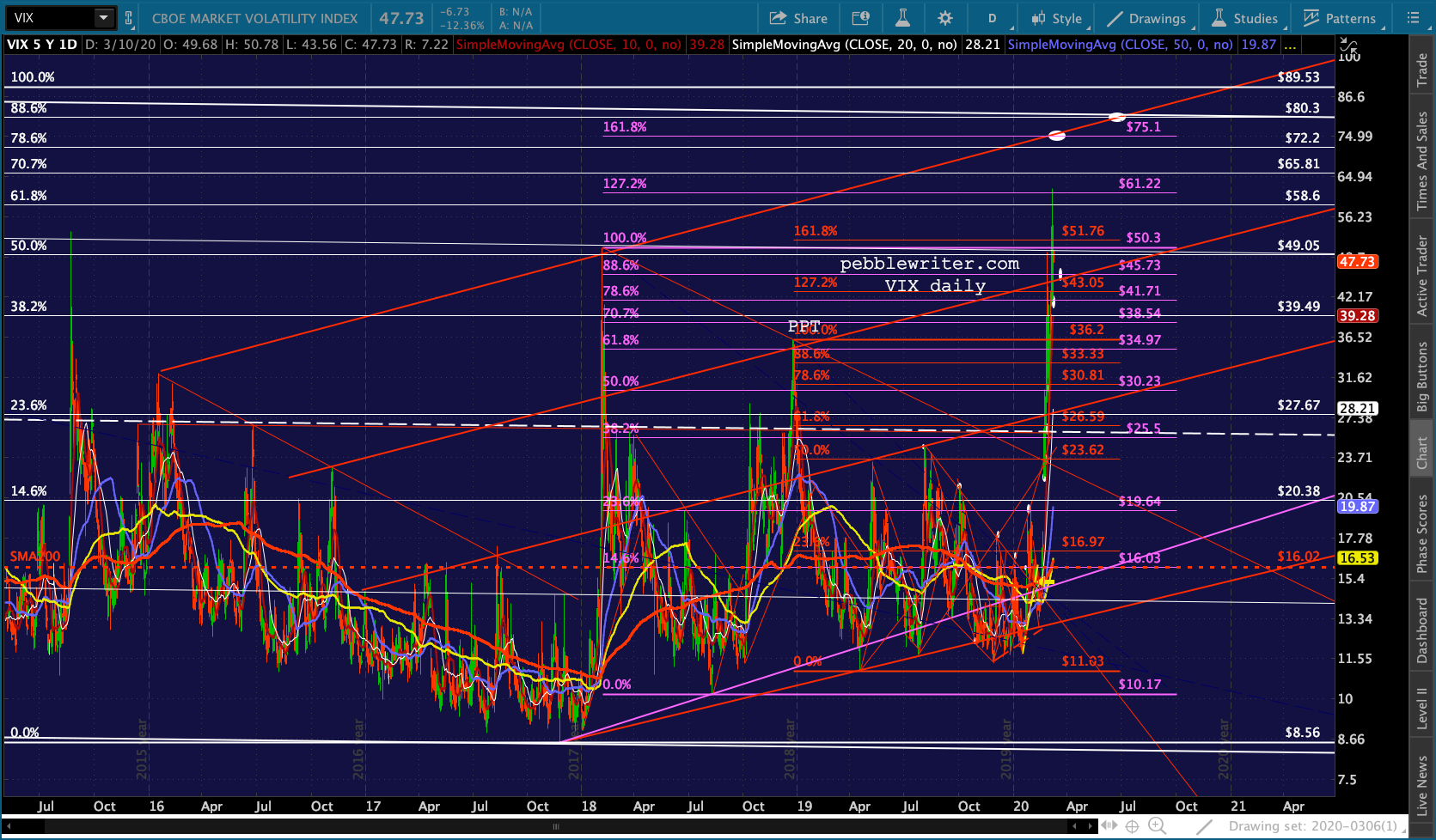Click the symbol link icon beside VIX
This screenshot has width=1436, height=840.
pos(129,18)
